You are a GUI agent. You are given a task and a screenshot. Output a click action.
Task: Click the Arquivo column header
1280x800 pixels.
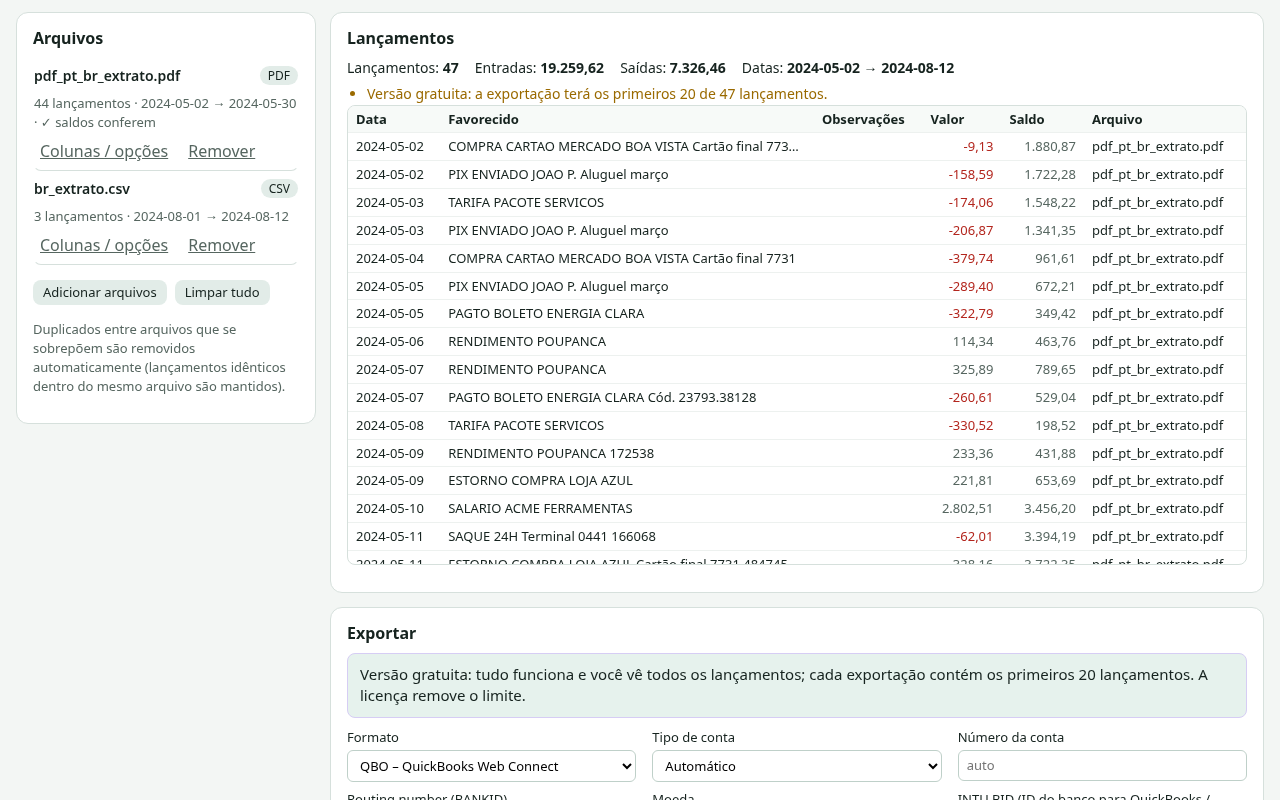1117,119
